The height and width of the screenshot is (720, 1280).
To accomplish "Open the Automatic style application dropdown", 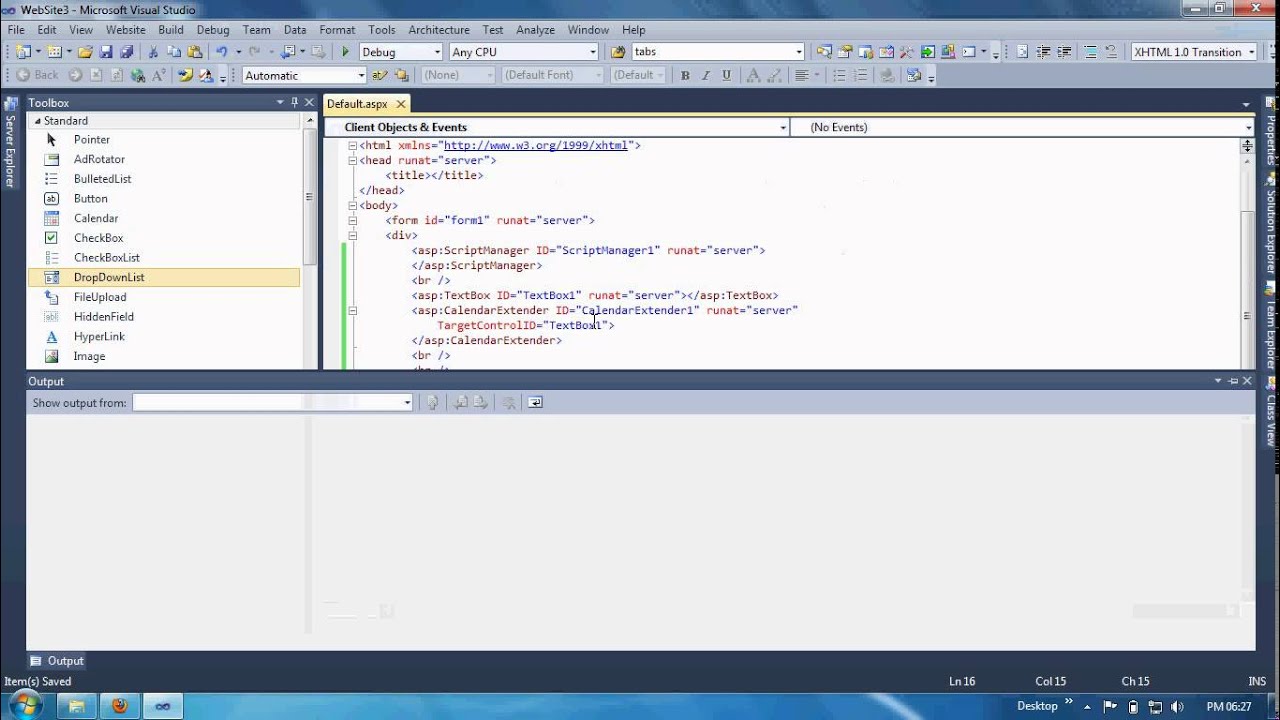I will click(x=361, y=75).
